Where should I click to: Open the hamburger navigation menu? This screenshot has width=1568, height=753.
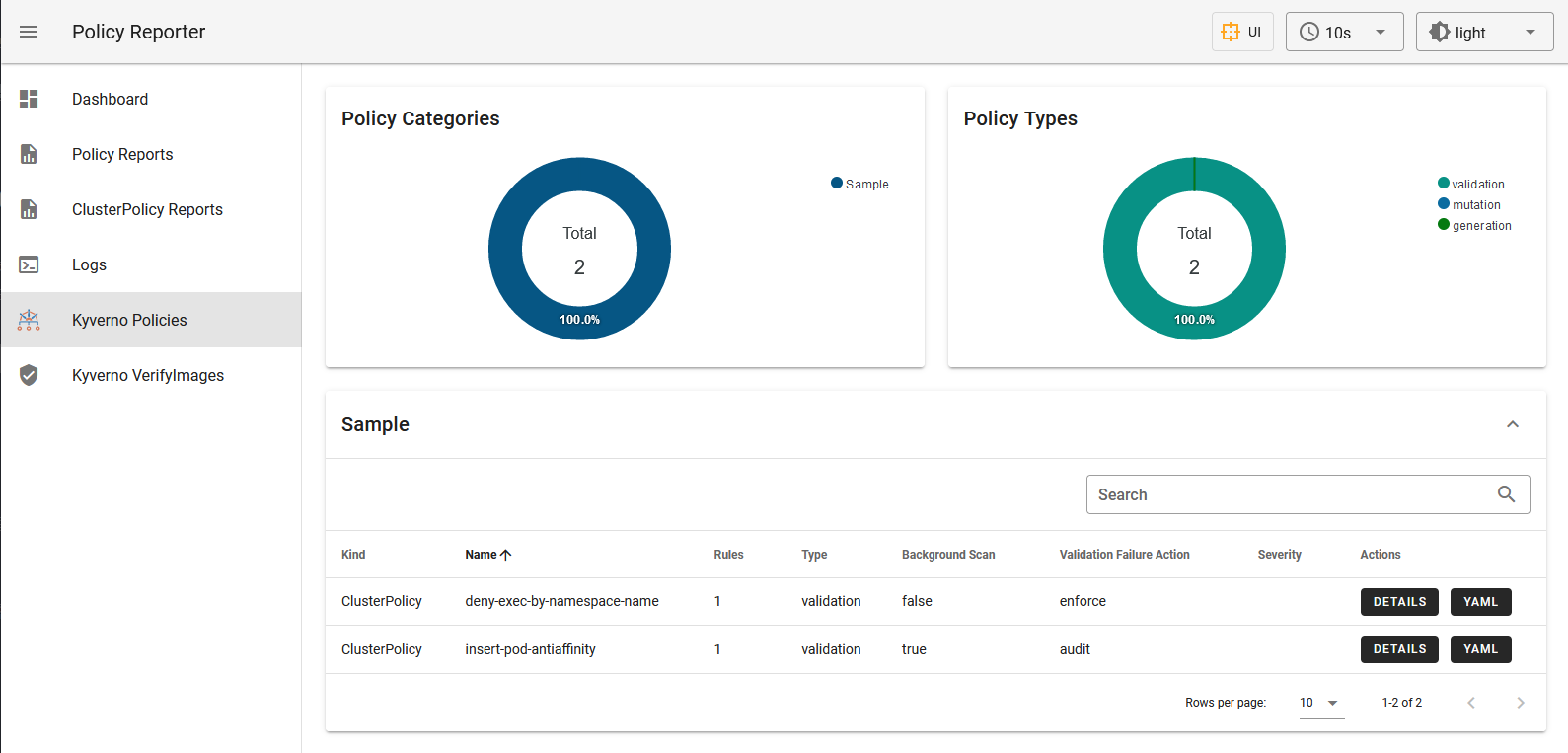(x=29, y=32)
